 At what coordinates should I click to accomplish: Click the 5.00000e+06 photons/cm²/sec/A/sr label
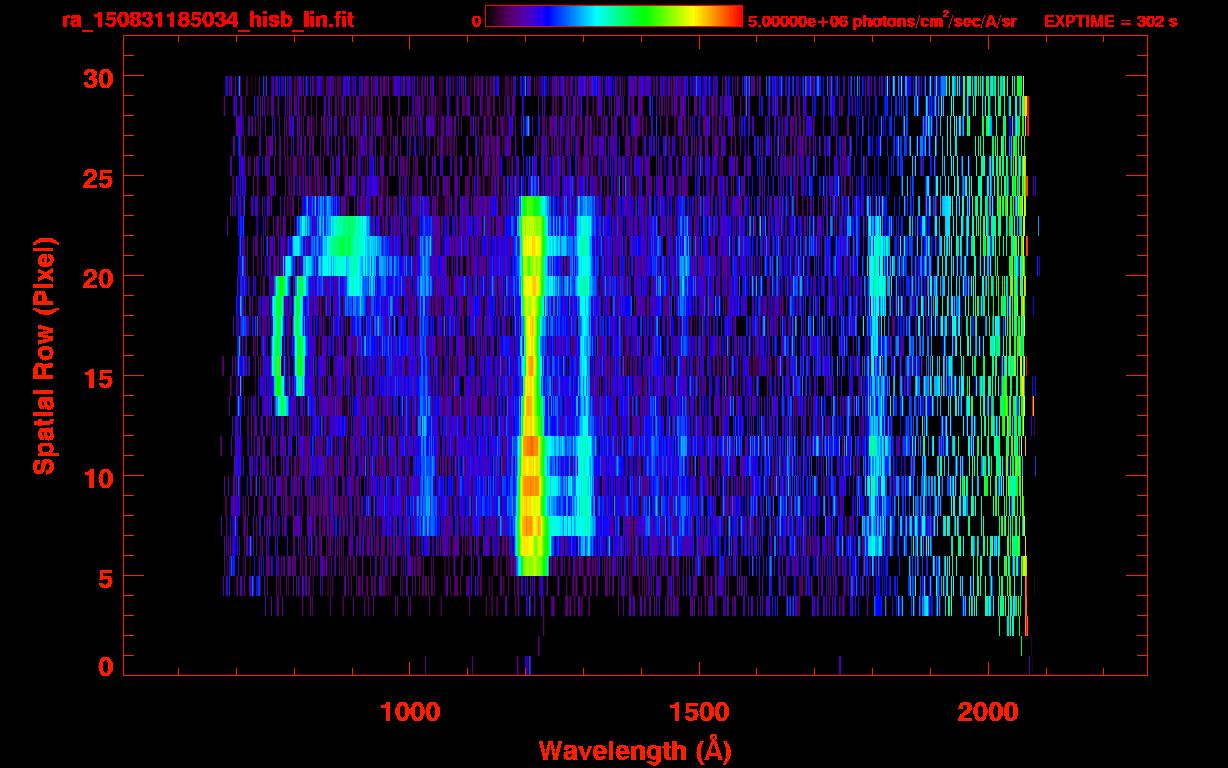(882, 20)
